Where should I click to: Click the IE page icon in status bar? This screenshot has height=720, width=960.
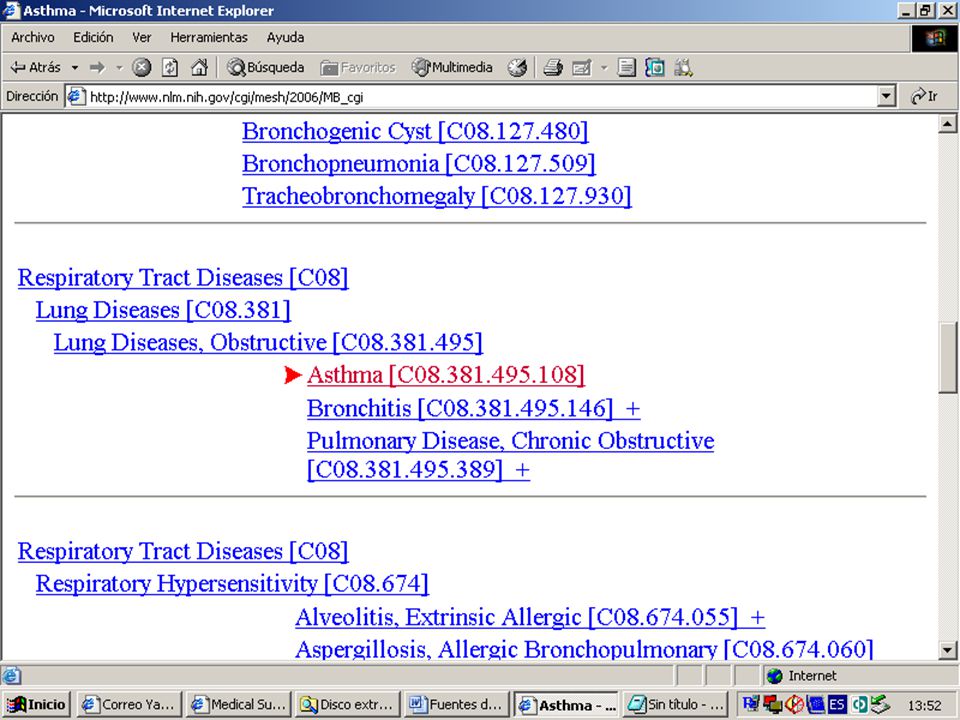coord(10,676)
